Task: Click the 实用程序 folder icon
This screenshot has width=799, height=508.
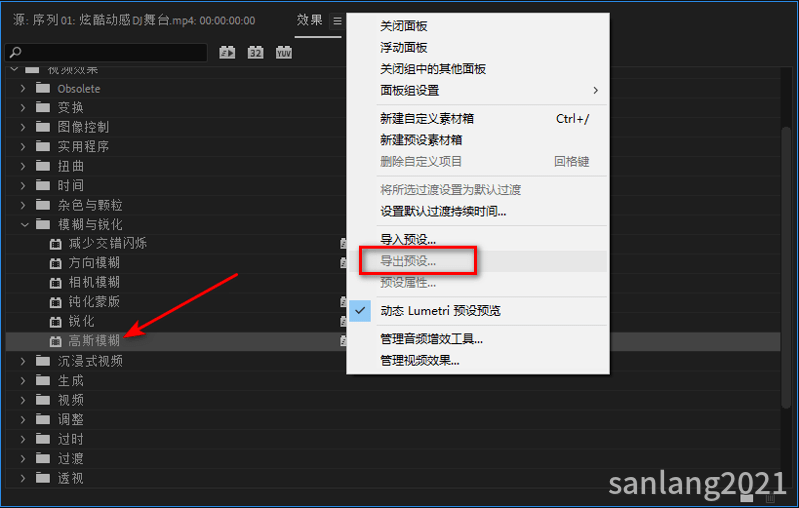Action: (x=43, y=147)
